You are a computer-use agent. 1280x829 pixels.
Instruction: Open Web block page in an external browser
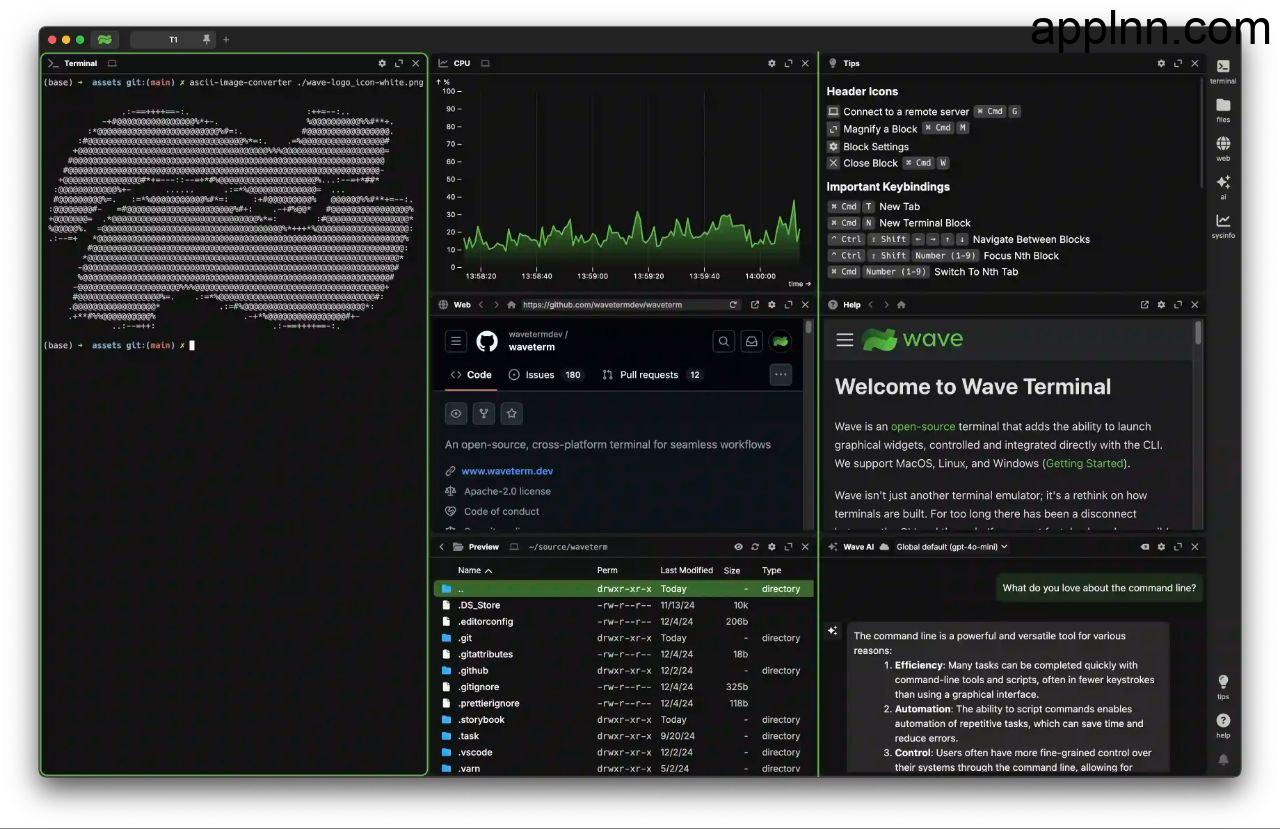tap(755, 305)
